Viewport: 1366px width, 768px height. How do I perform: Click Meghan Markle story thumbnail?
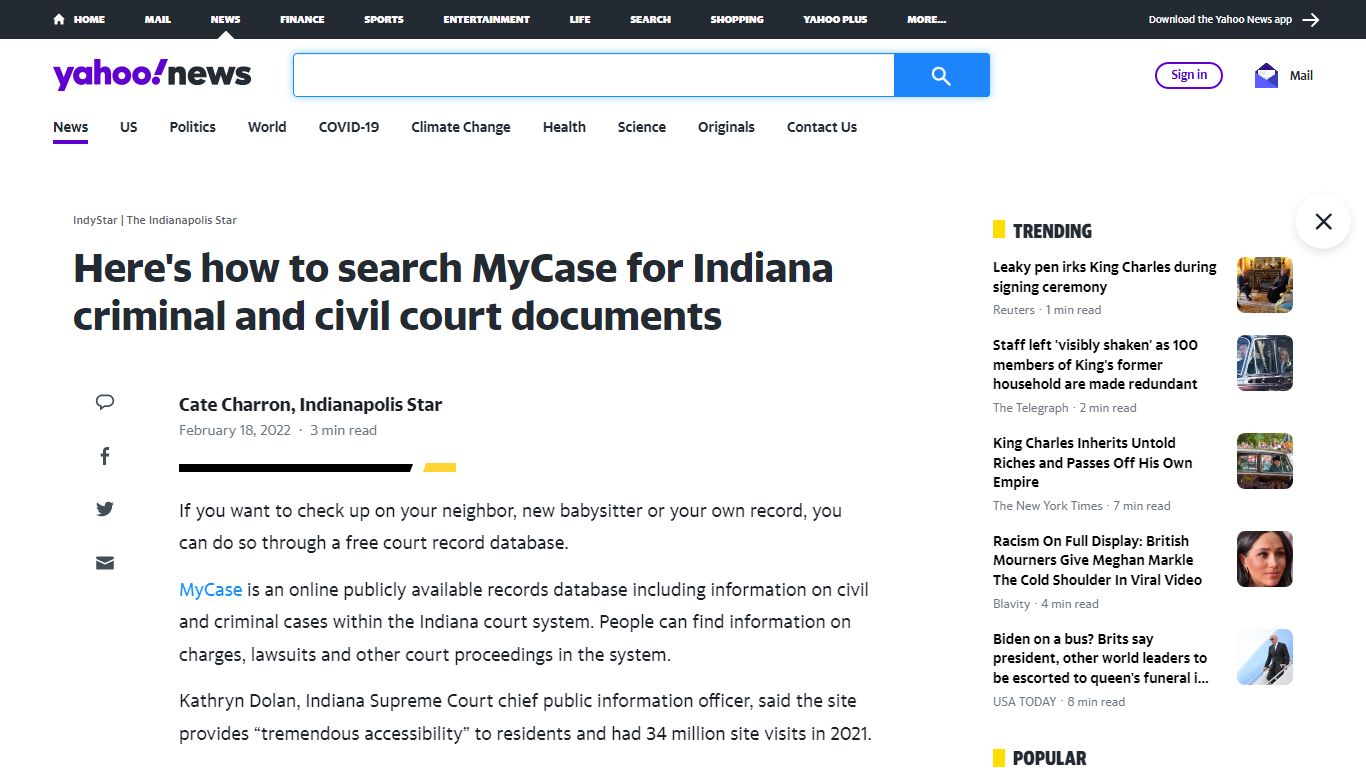[1265, 559]
